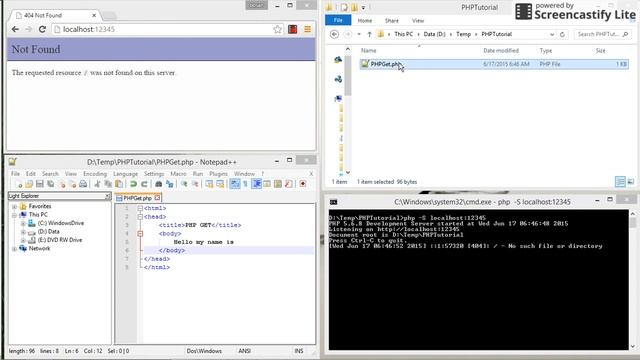Click the Zoom In icon in Notepad++
Screen dimensions: 640x360
point(184,184)
